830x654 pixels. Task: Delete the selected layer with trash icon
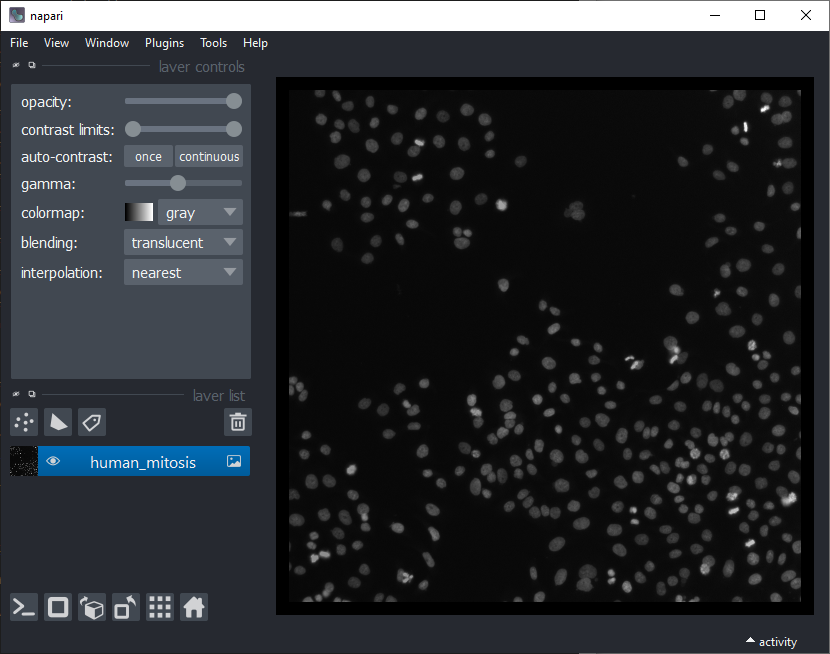coord(237,422)
